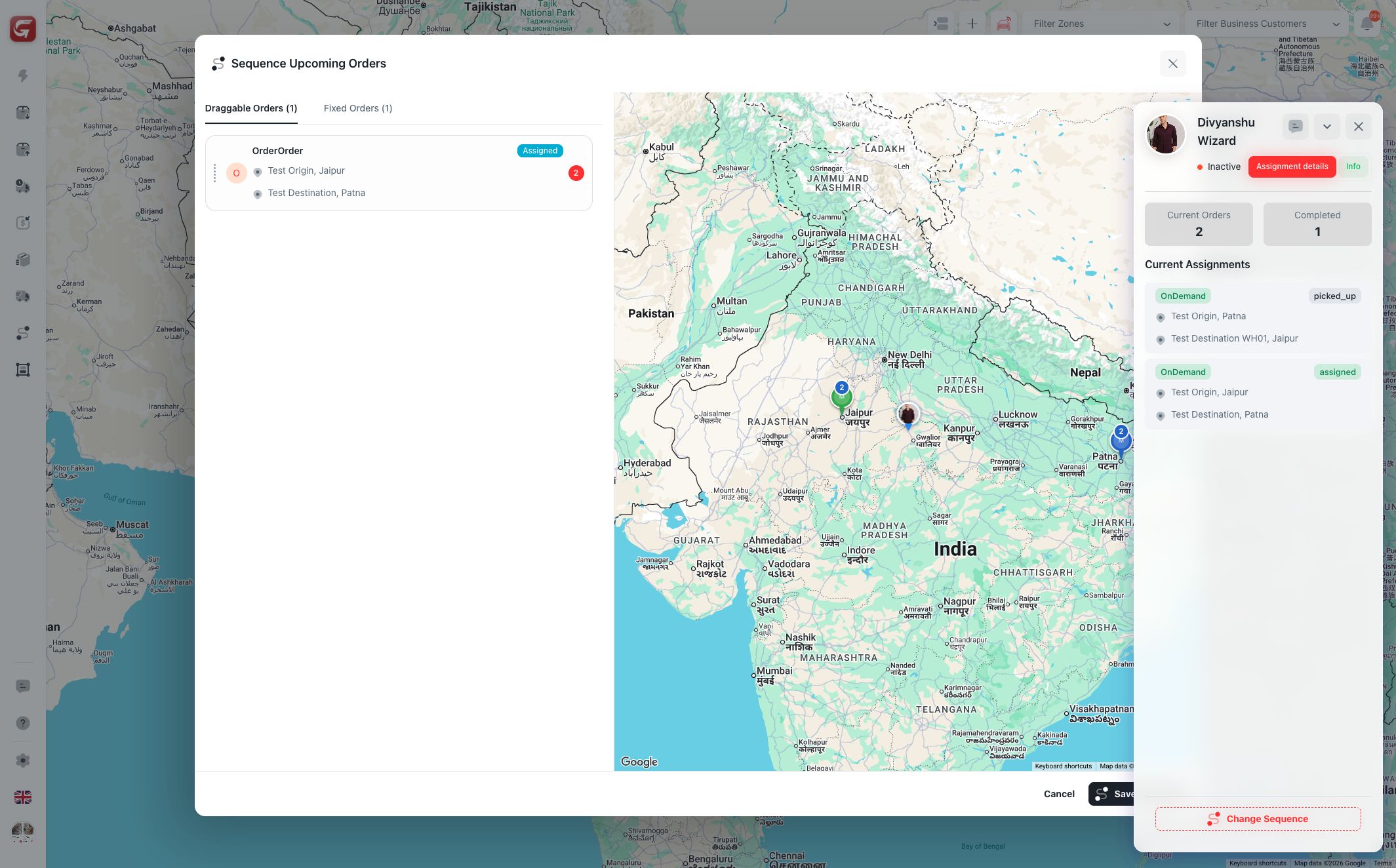
Task: Select 'Test Origin, Jaipur' in the order card
Action: pos(306,170)
